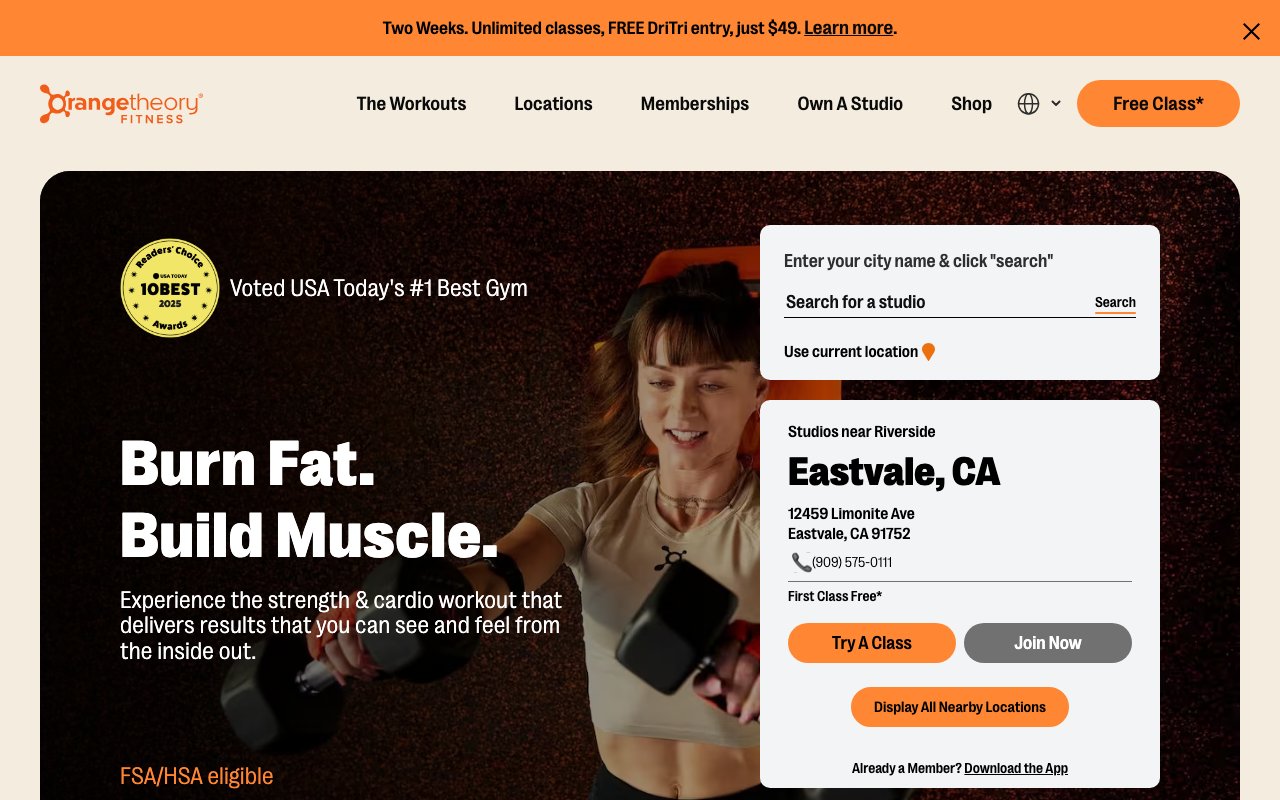The height and width of the screenshot is (800, 1280).
Task: Open The Workouts menu
Action: tap(411, 104)
